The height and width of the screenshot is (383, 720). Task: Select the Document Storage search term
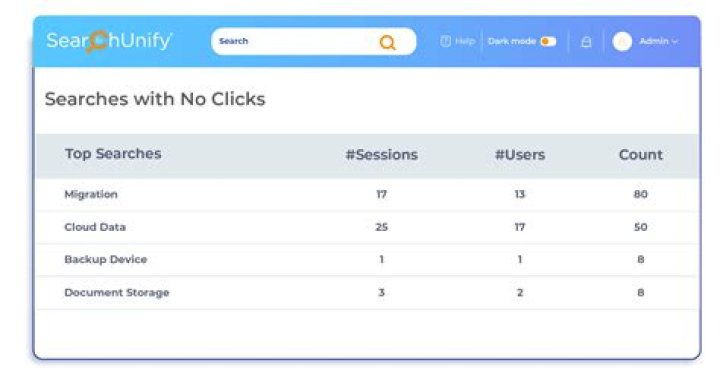[117, 293]
